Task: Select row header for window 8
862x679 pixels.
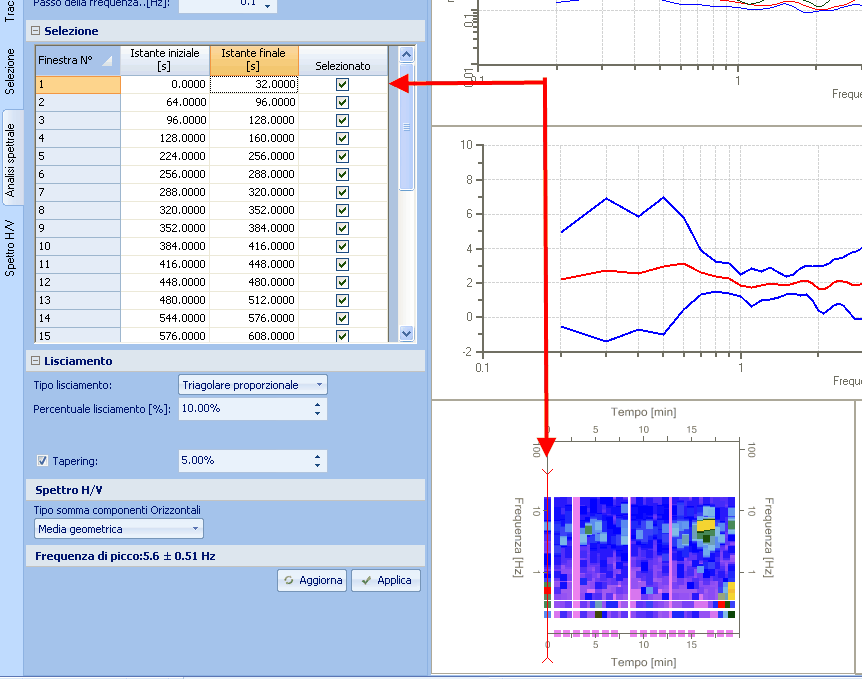Action: click(78, 210)
